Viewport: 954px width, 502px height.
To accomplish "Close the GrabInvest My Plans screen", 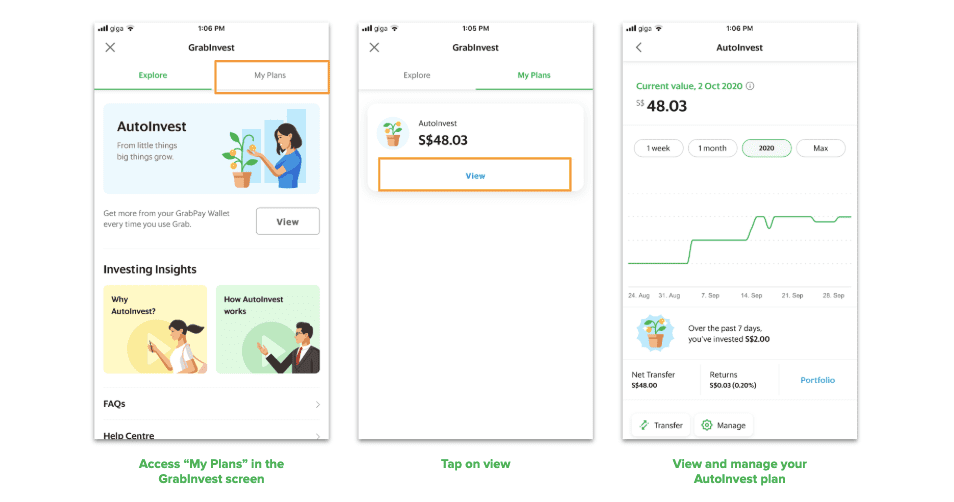I will click(374, 47).
